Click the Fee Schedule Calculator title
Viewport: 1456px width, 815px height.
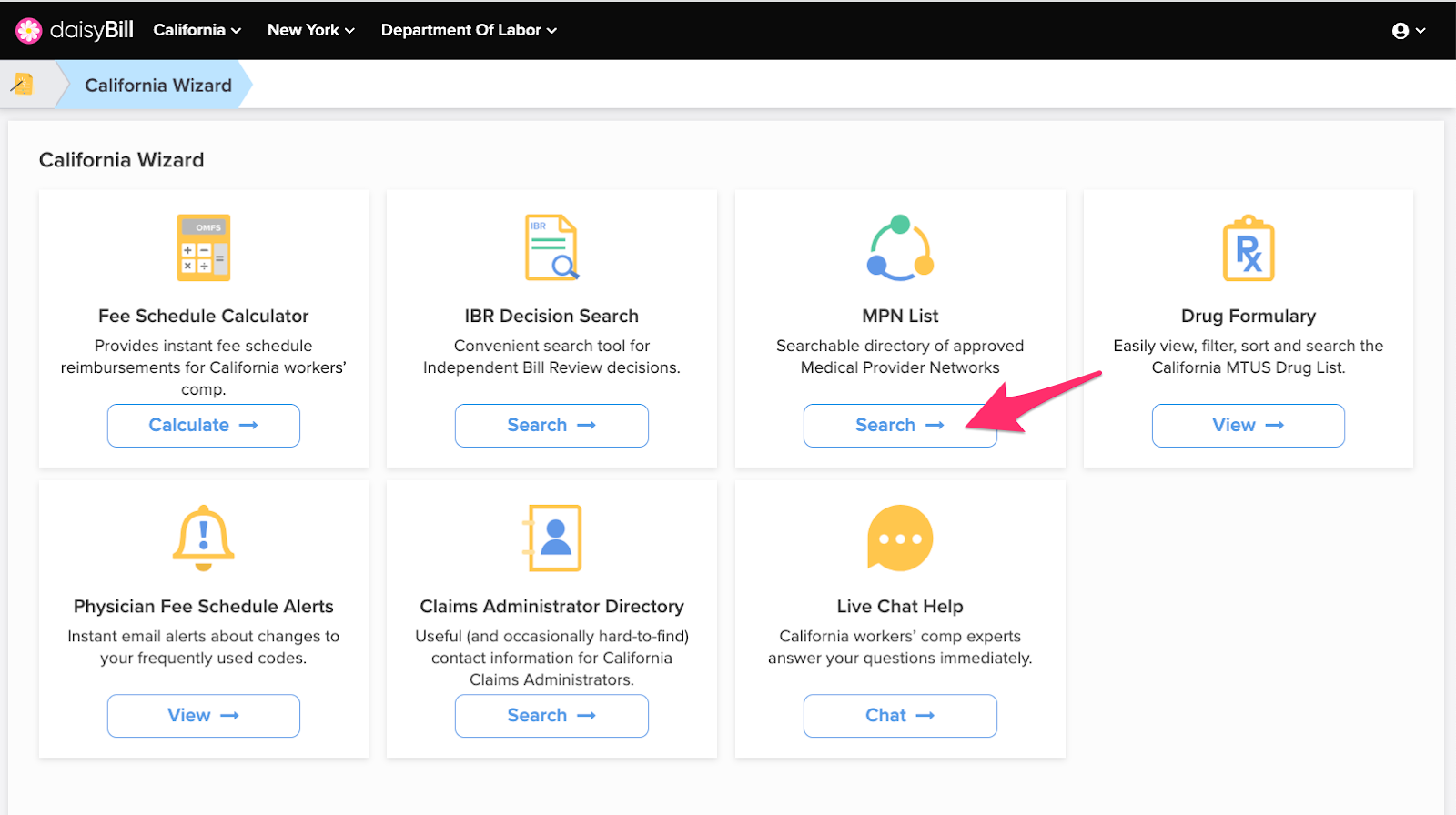pyautogui.click(x=204, y=316)
